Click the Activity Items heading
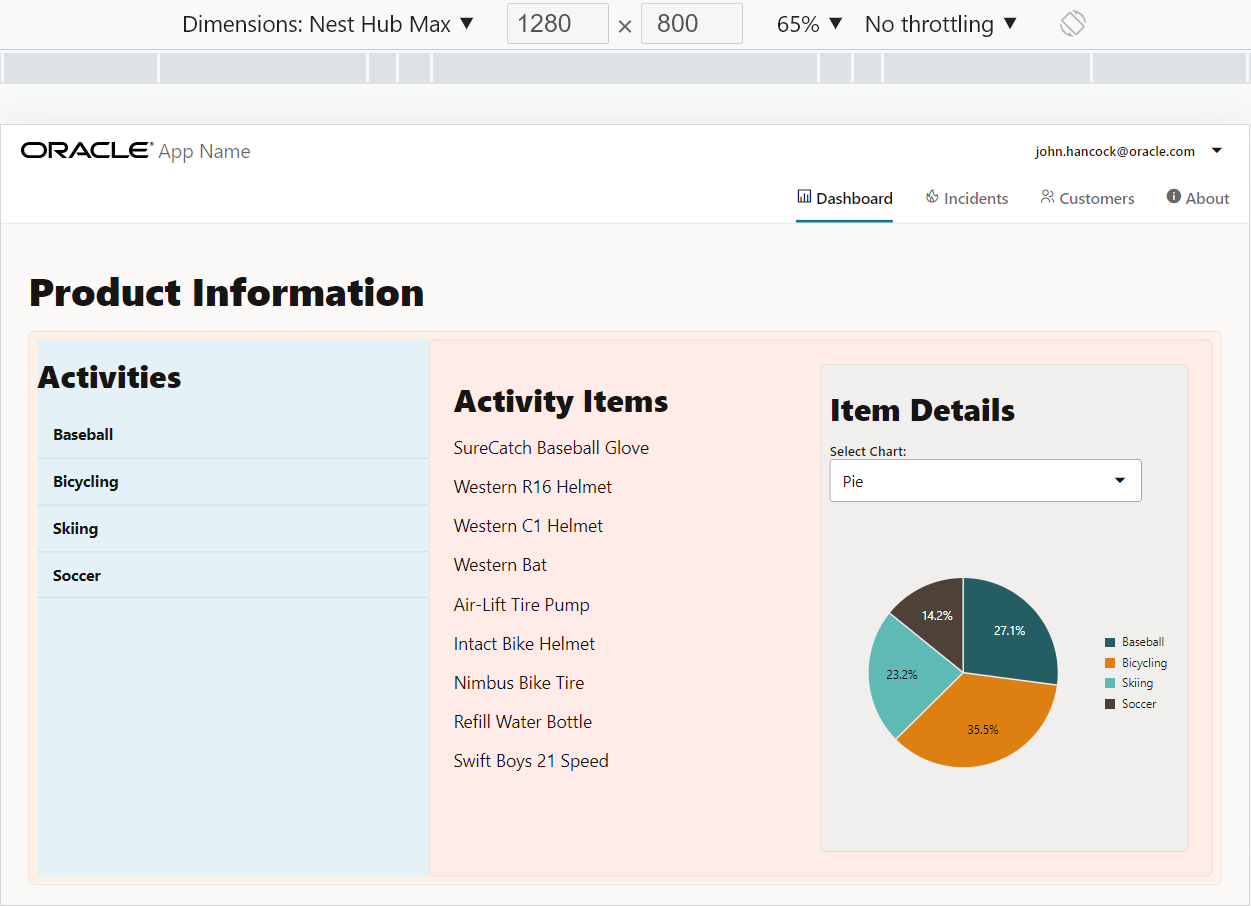The height and width of the screenshot is (906, 1251). (x=561, y=401)
